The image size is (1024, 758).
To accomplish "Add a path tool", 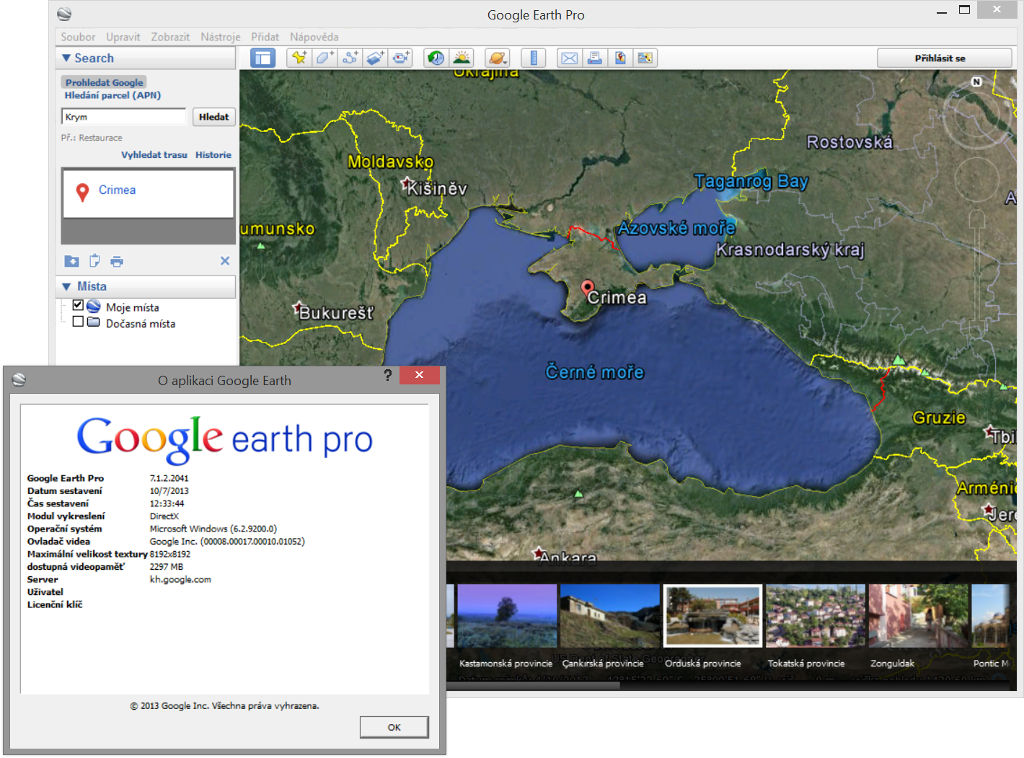I will [350, 58].
